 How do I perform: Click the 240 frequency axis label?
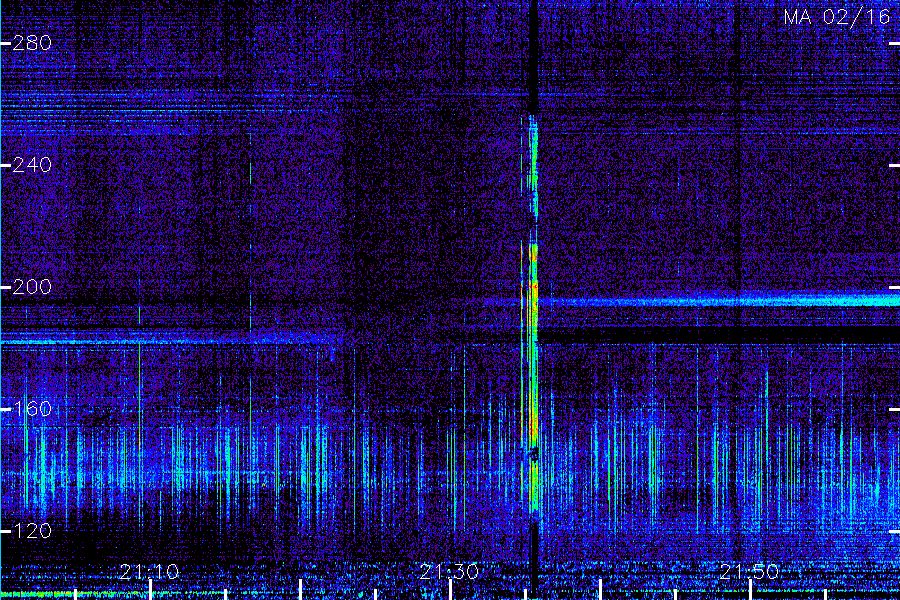click(x=32, y=165)
